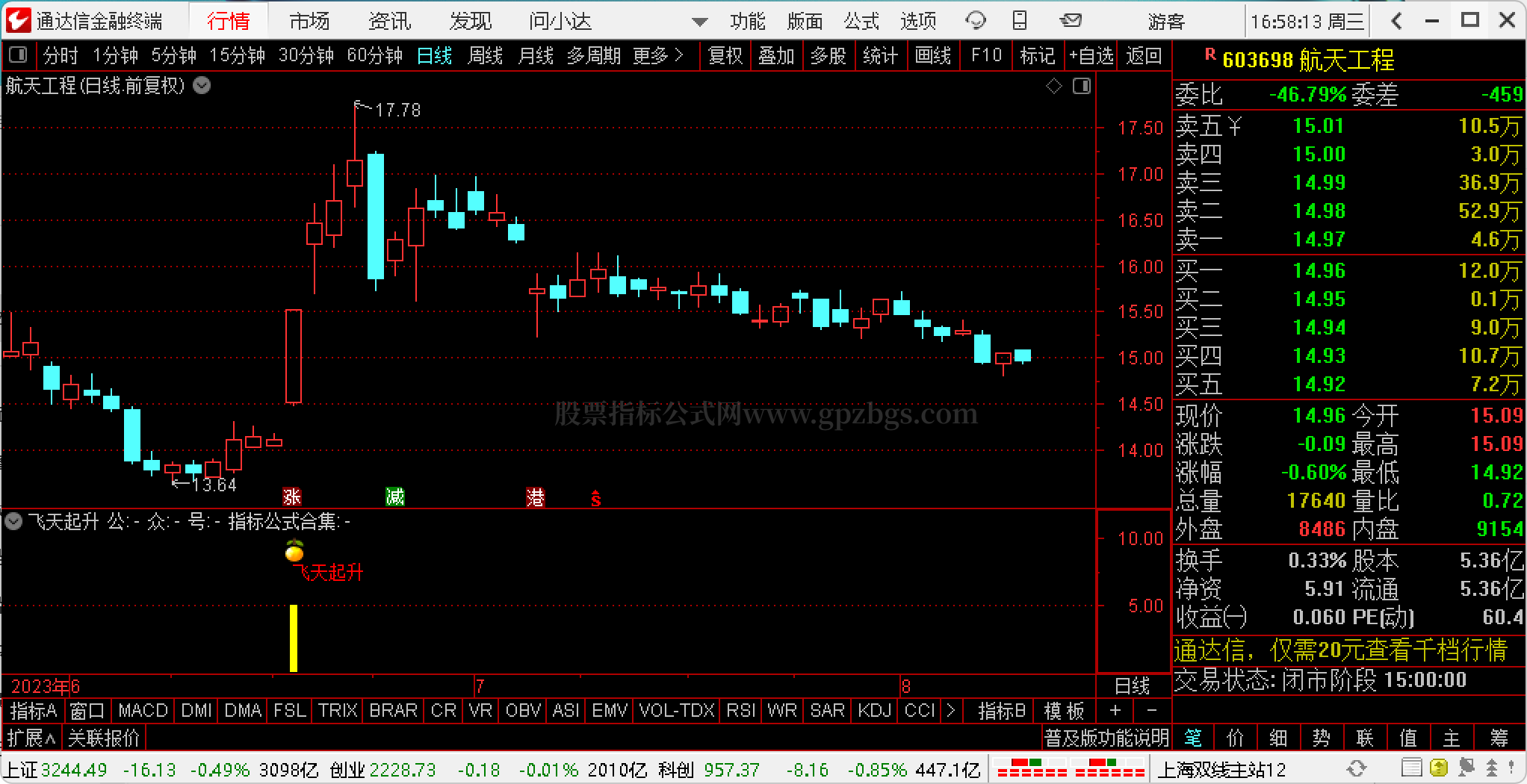
Task: Select the KDJ indicator tab
Action: coord(875,710)
